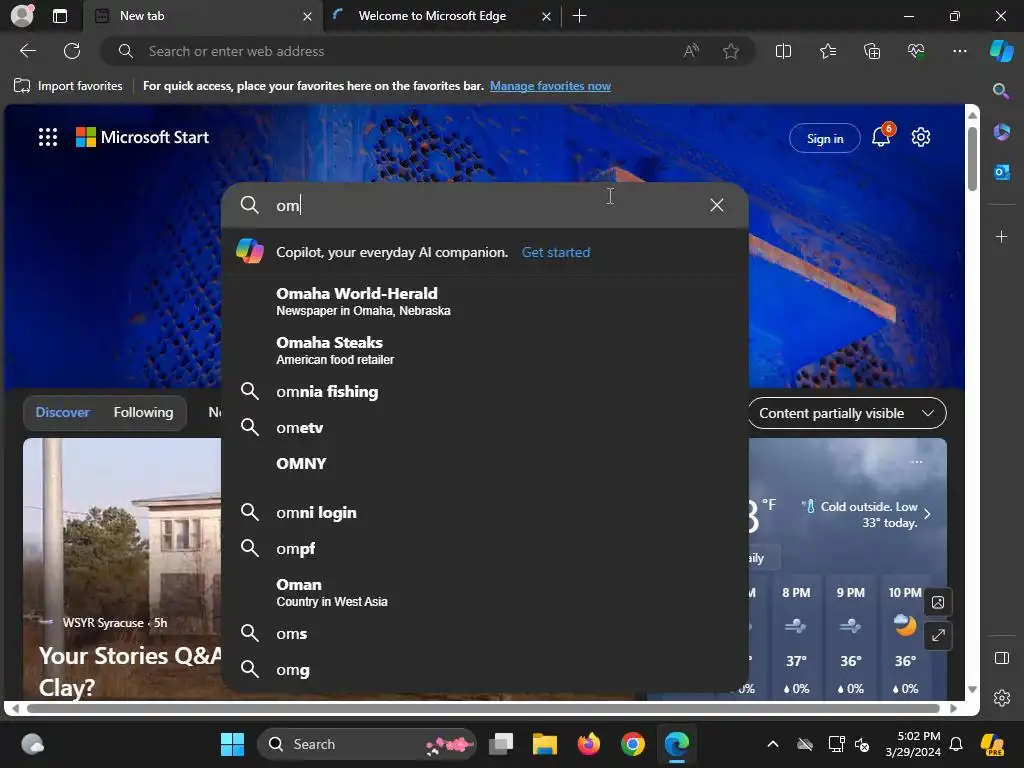Viewport: 1024px width, 768px height.
Task: Open a new tab with plus button
Action: tap(579, 16)
